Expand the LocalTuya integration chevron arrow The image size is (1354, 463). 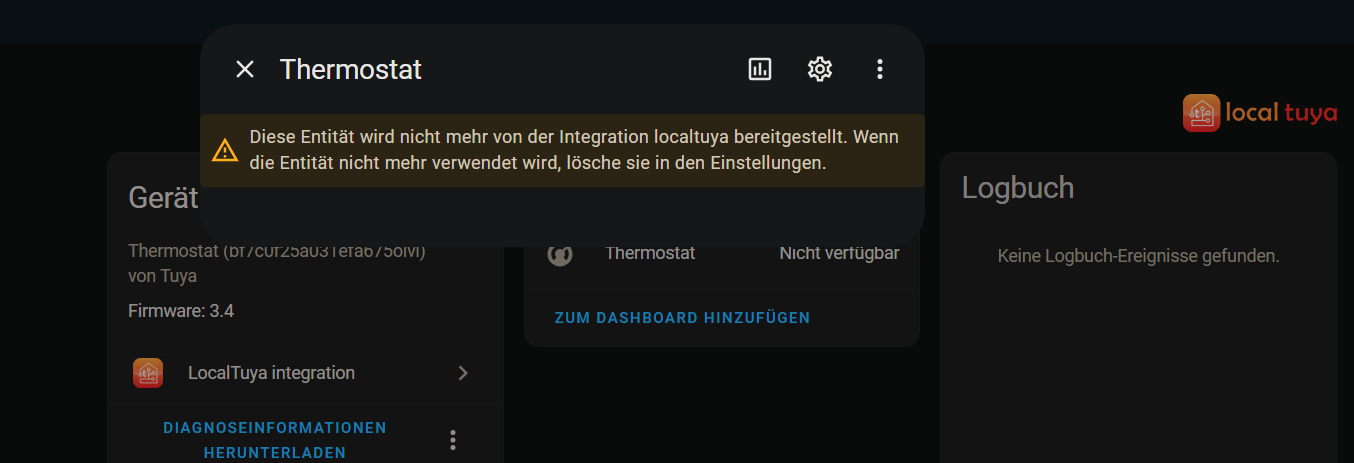pos(463,373)
